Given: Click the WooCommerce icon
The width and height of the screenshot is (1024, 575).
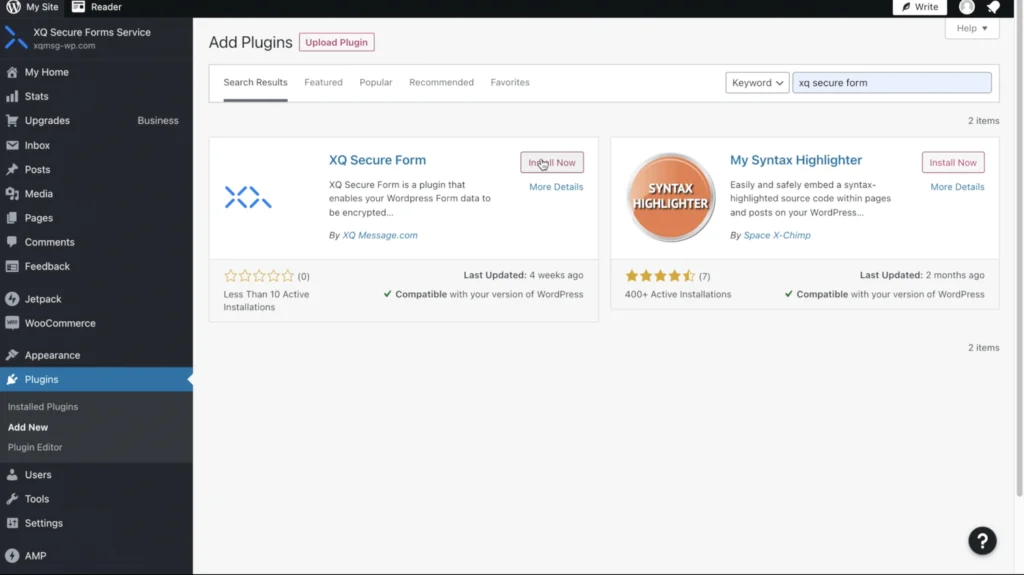Looking at the screenshot, I should [x=12, y=323].
